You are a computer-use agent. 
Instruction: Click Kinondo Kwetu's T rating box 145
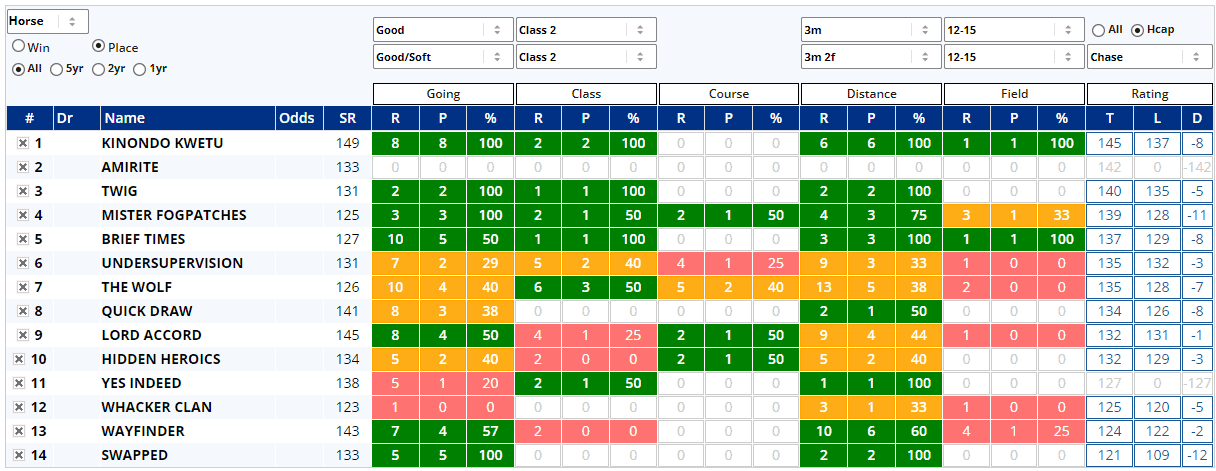[1110, 143]
